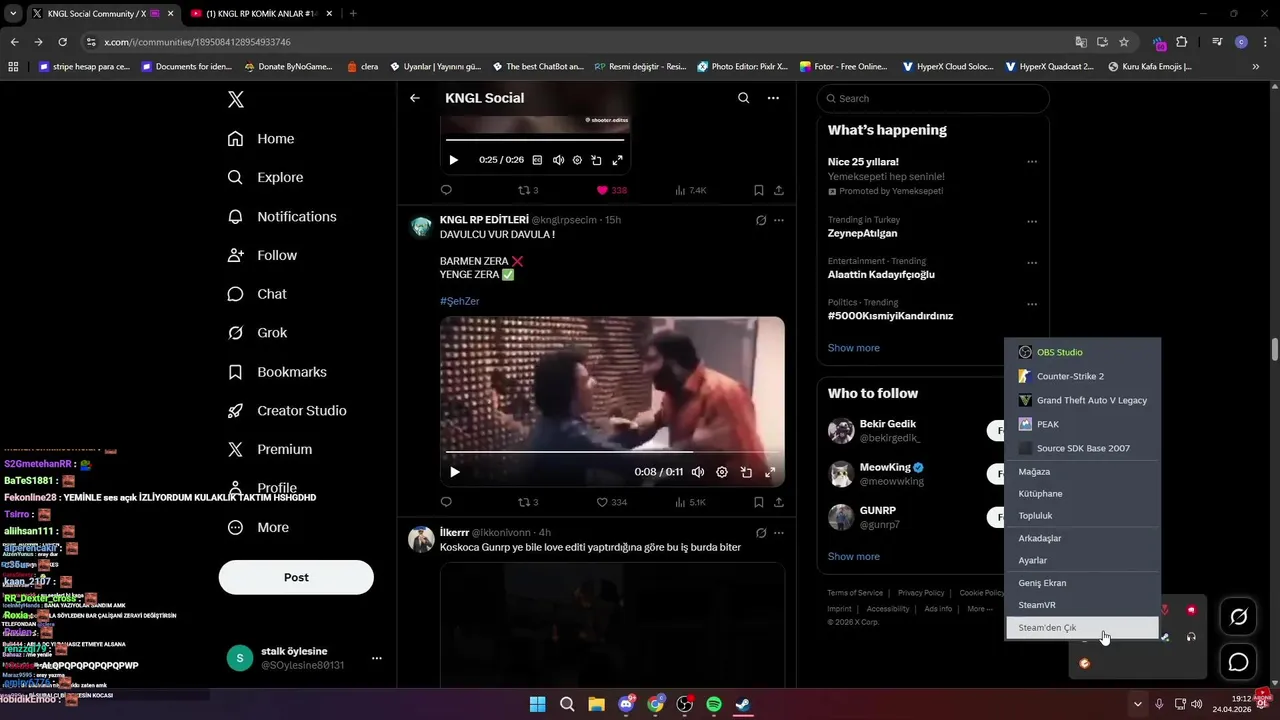The width and height of the screenshot is (1280, 720).
Task: Click the X search input field
Action: (x=933, y=98)
